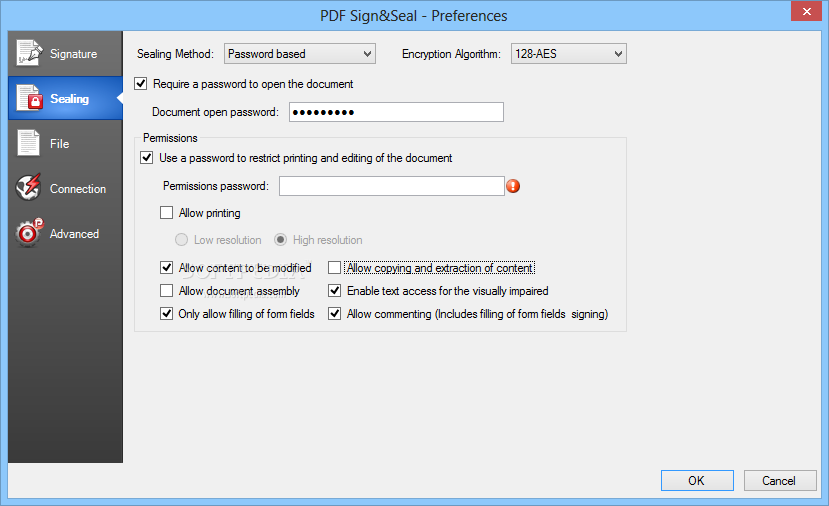Go to the File tab label
Image resolution: width=829 pixels, height=506 pixels.
[x=59, y=144]
